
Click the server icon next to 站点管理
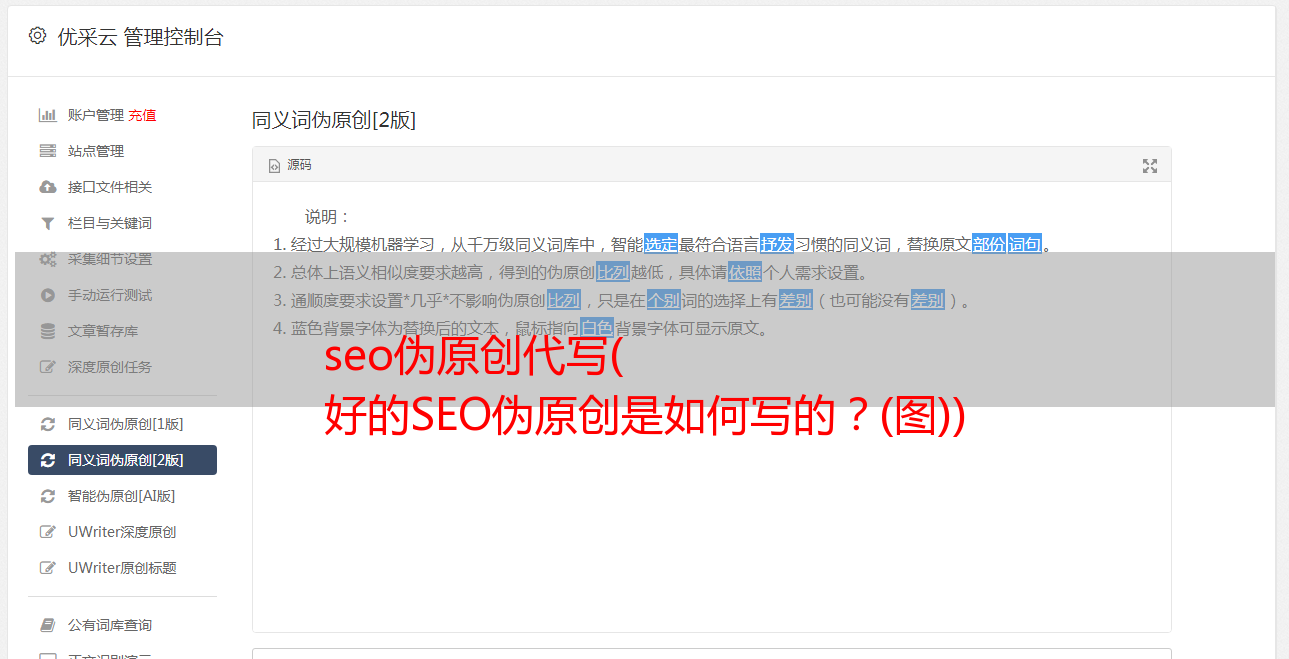pos(47,151)
